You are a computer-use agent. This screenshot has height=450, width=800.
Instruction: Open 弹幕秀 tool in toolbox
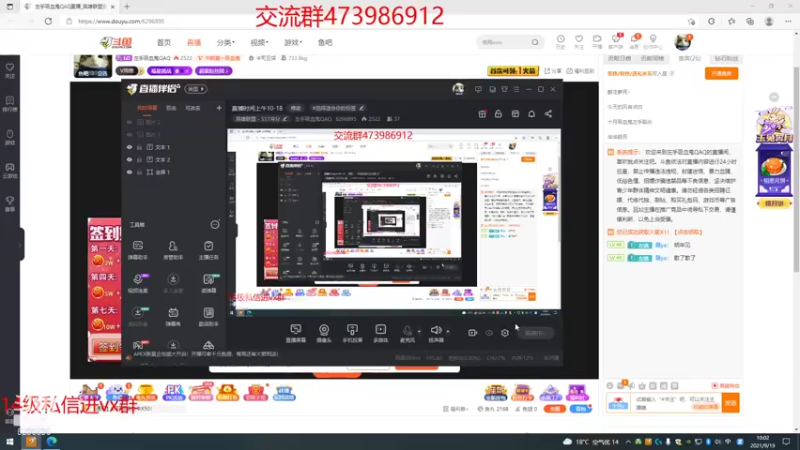click(x=173, y=317)
